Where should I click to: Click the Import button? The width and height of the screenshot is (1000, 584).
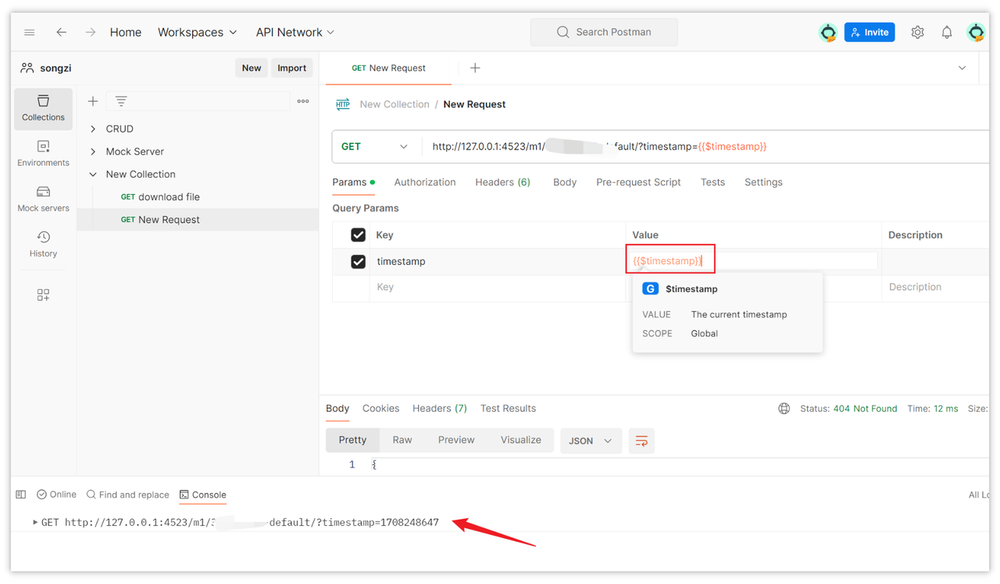click(x=291, y=68)
